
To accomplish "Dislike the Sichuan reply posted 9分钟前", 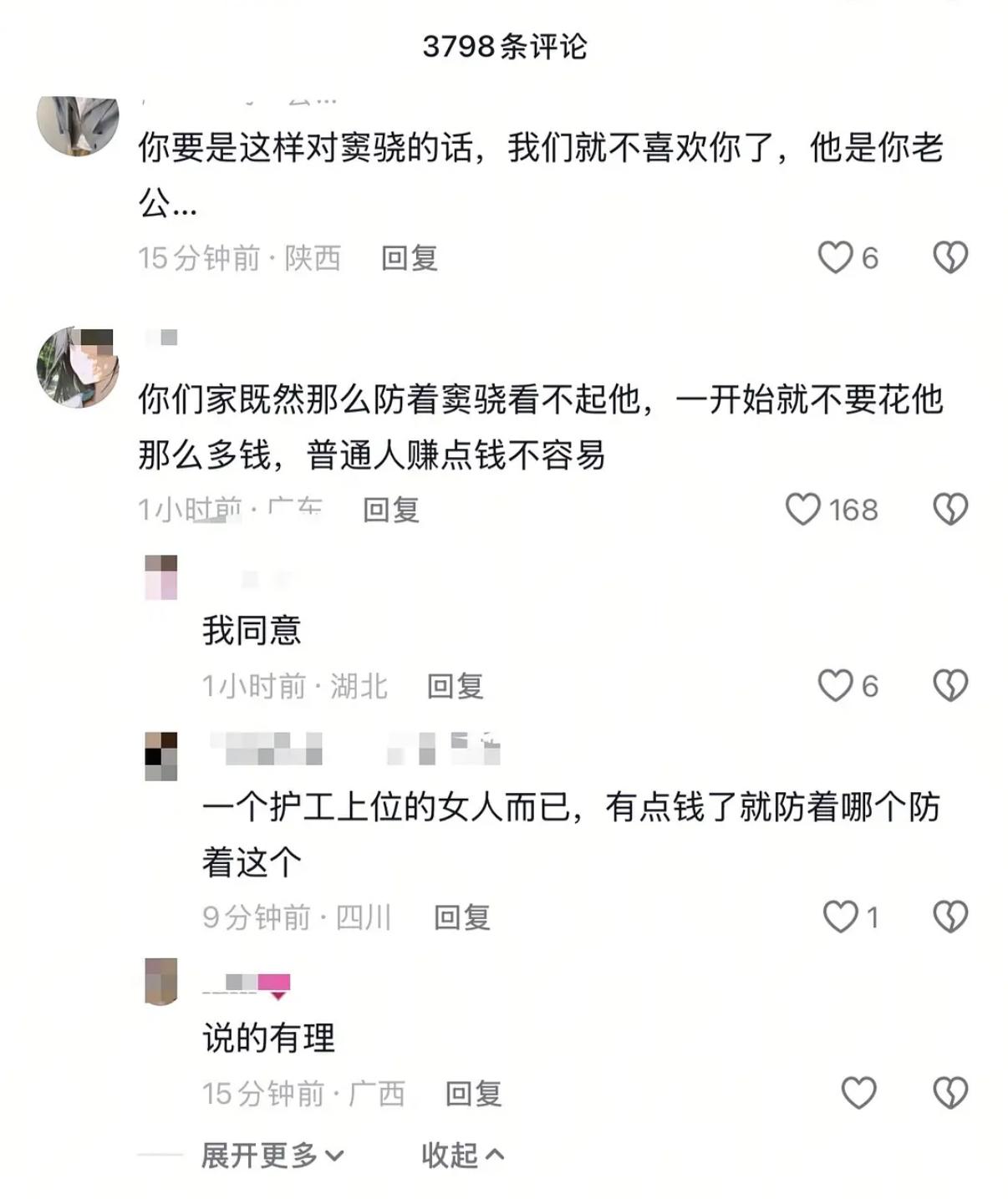I will [x=949, y=917].
